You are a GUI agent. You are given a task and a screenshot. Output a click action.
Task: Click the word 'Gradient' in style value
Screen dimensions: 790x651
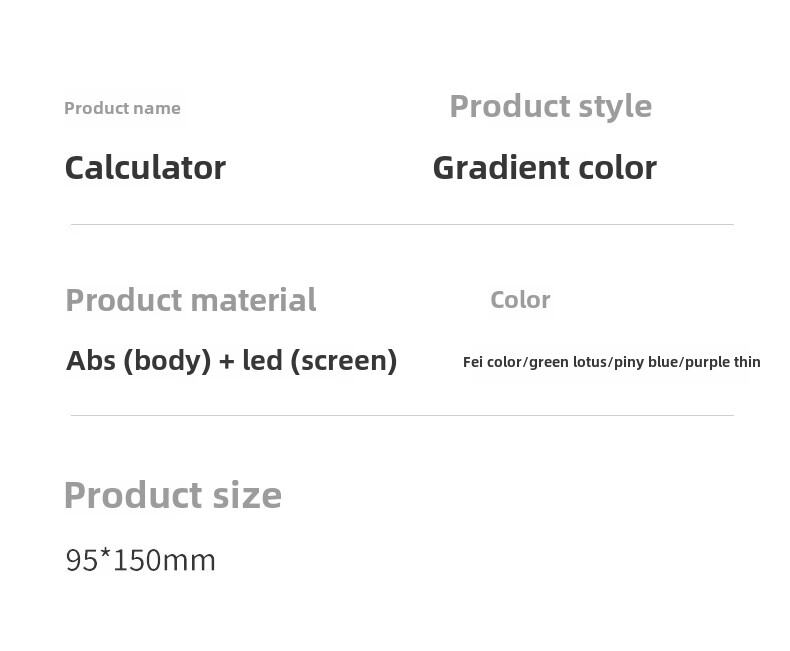coord(501,167)
